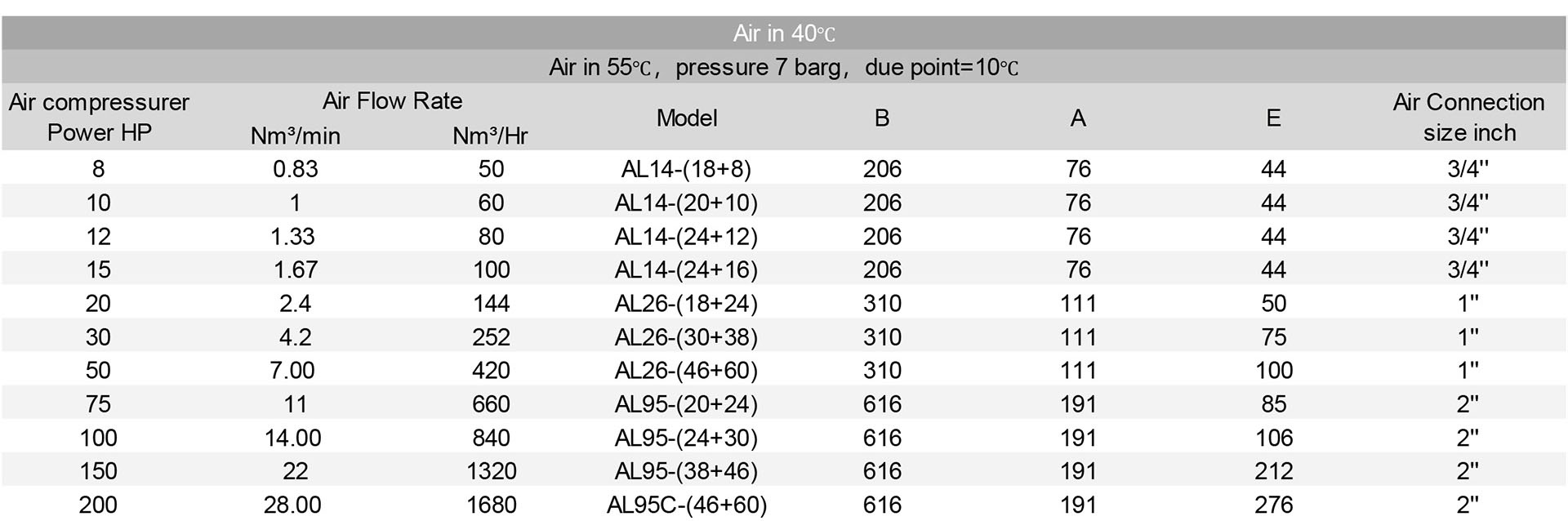Select model AL26-(30+38)
This screenshot has height=521, width=1568.
tap(686, 336)
